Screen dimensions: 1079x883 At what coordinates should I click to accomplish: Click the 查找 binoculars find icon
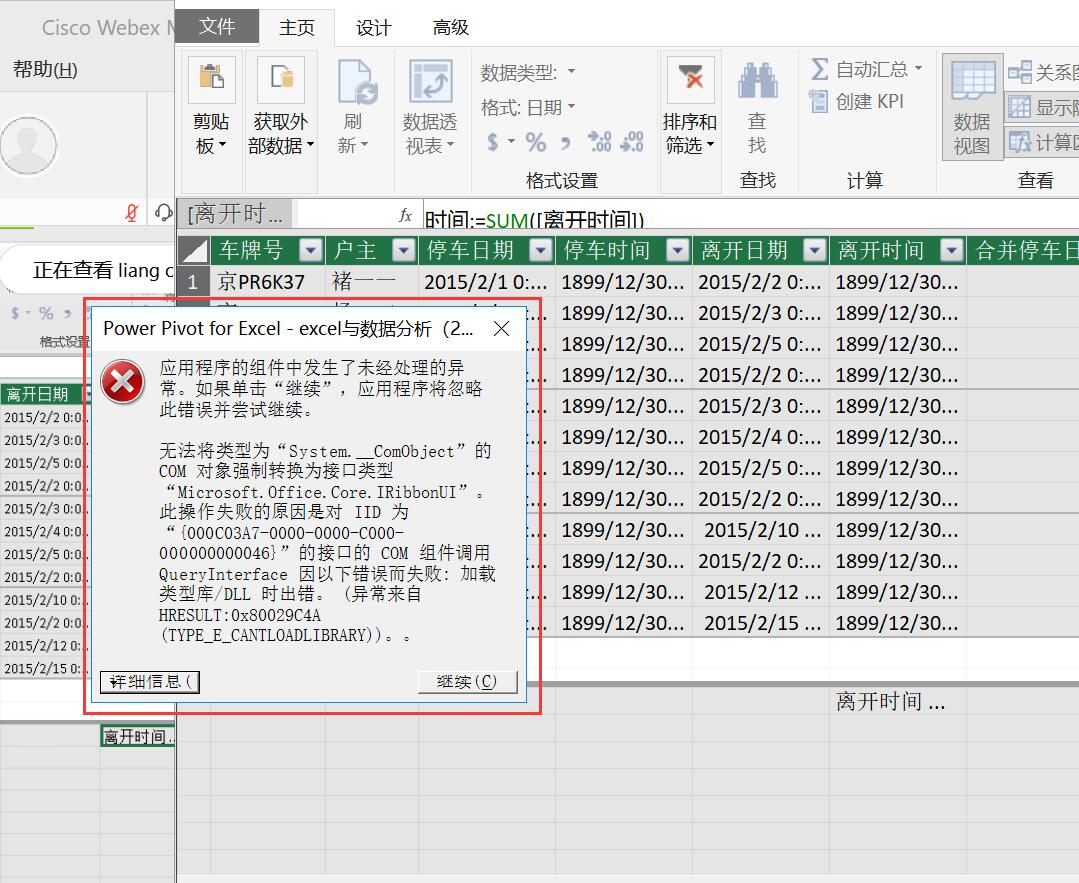757,79
